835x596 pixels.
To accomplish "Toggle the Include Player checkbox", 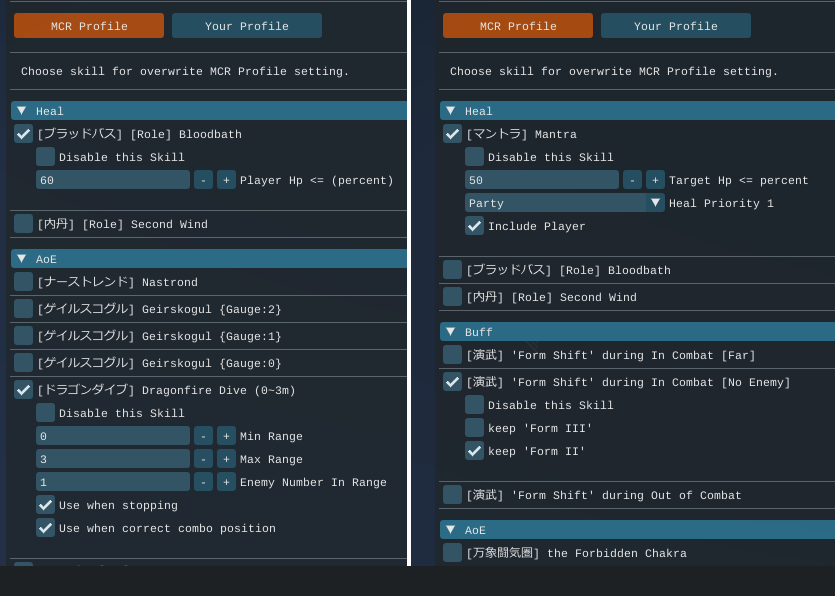I will (474, 226).
